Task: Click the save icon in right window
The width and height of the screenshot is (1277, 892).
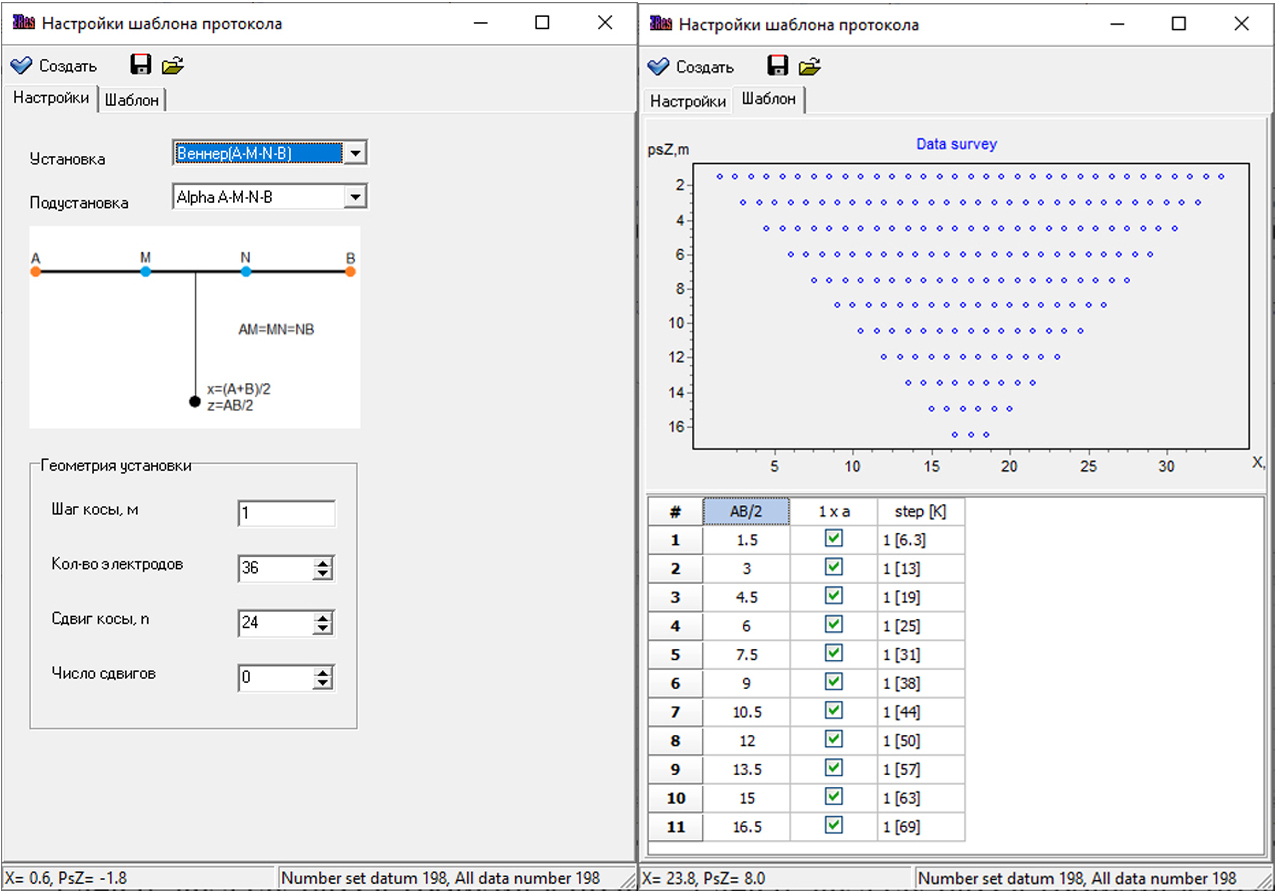Action: (778, 66)
